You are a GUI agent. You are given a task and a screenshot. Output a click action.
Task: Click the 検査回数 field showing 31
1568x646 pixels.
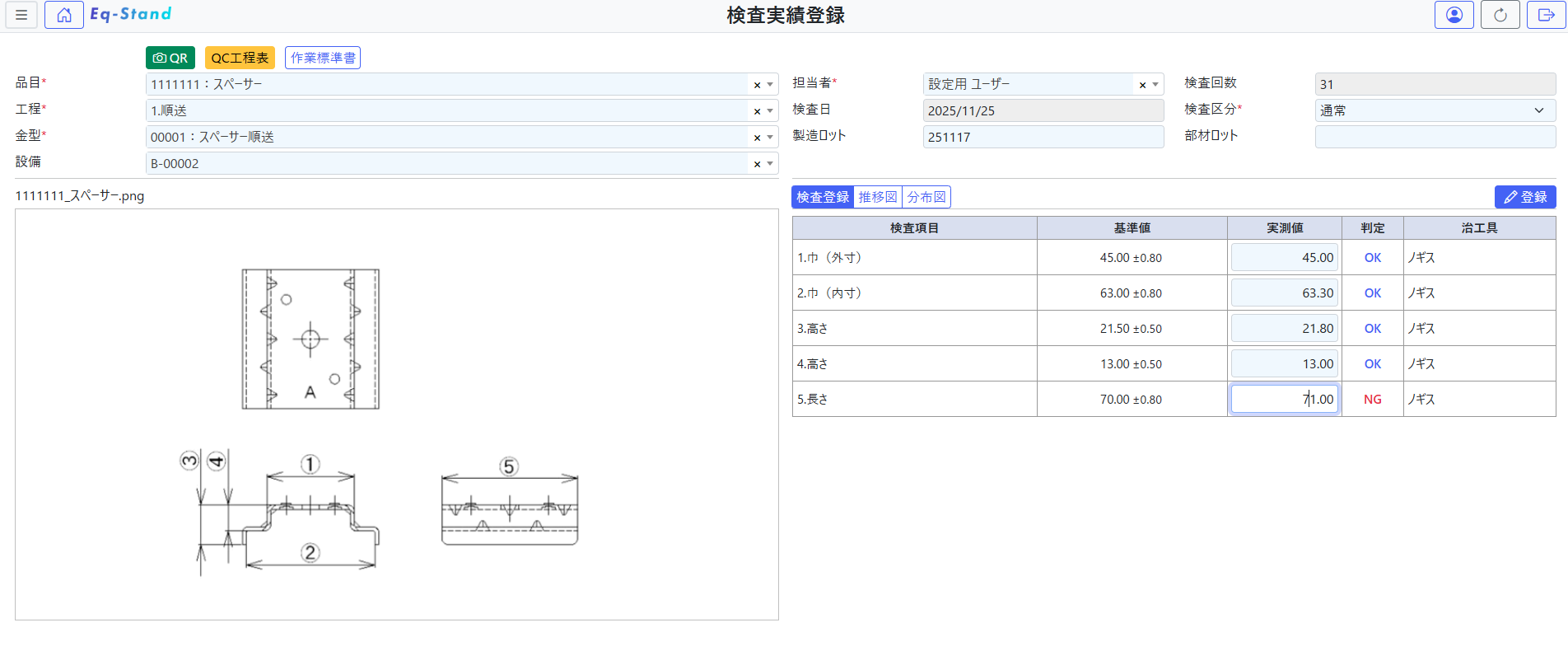[x=1435, y=84]
